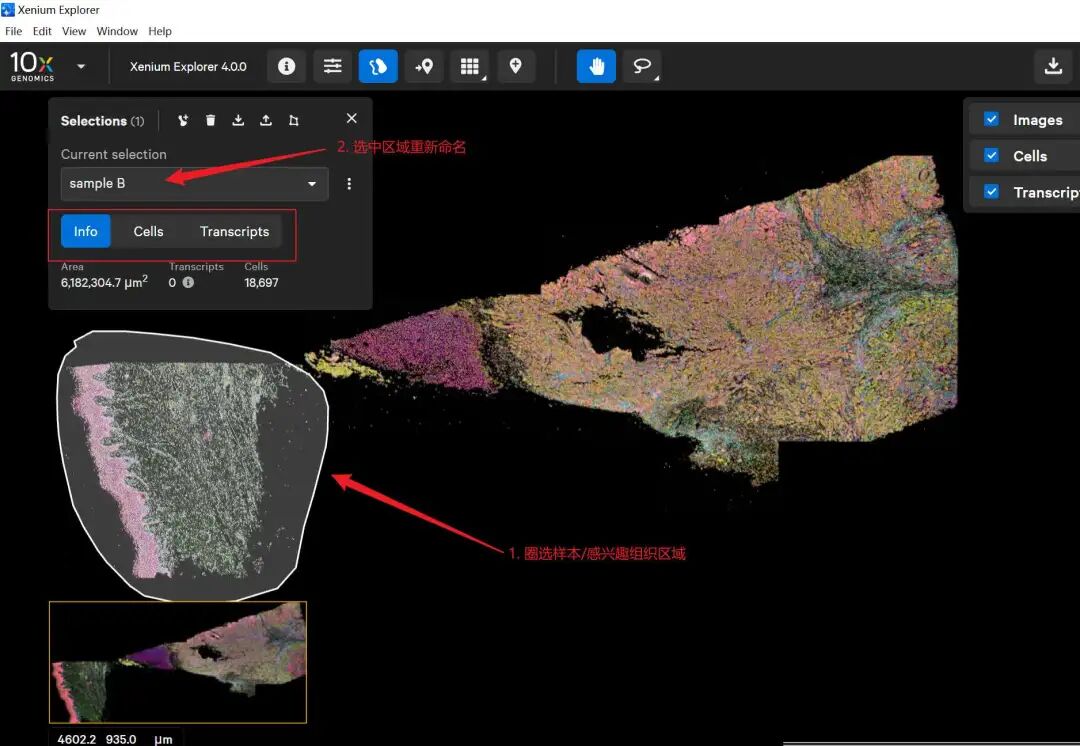
Task: Expand the sample B selection dropdown
Action: [312, 184]
